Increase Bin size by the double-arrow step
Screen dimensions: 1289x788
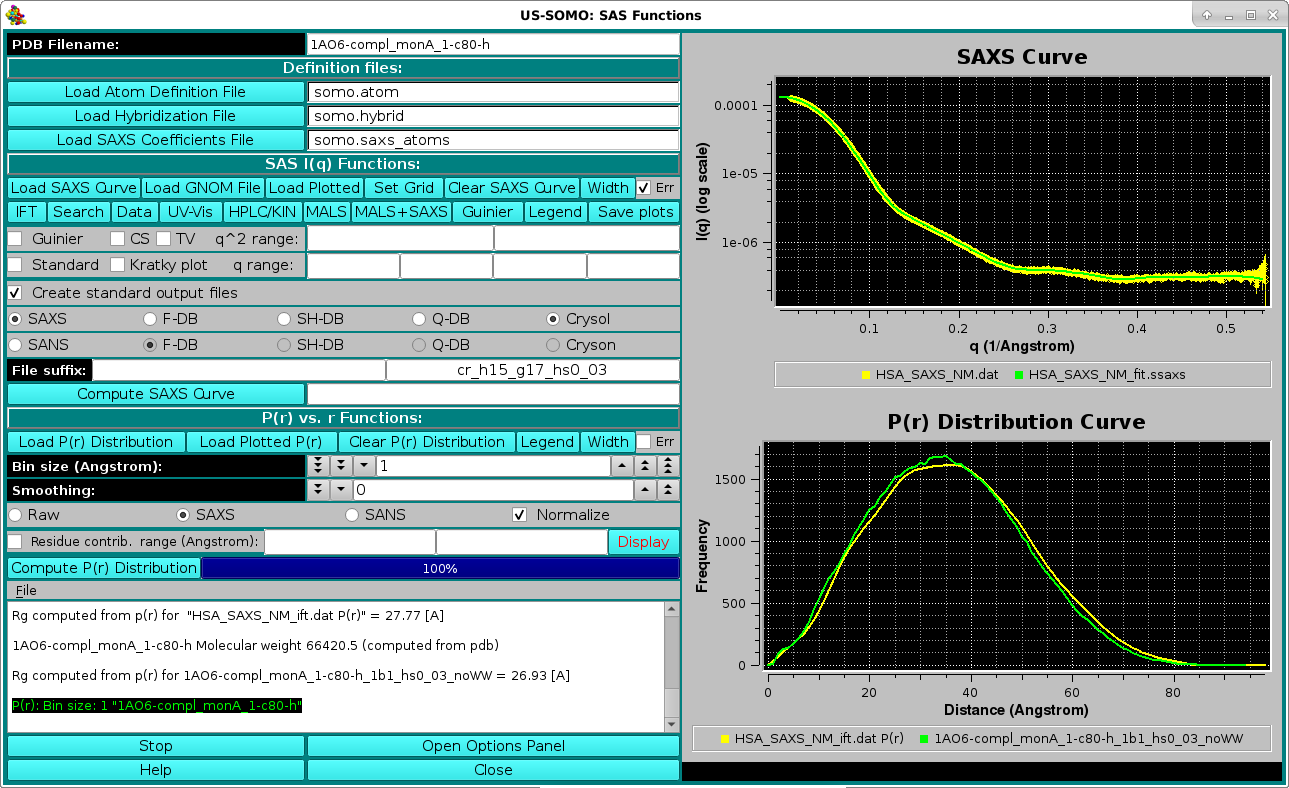click(646, 466)
